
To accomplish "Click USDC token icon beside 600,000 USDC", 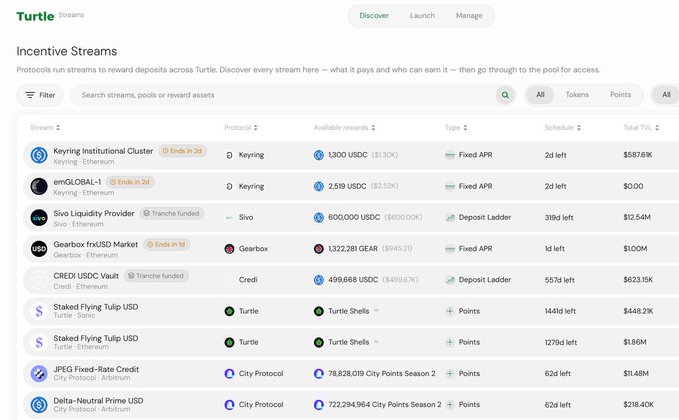I will 319,217.
